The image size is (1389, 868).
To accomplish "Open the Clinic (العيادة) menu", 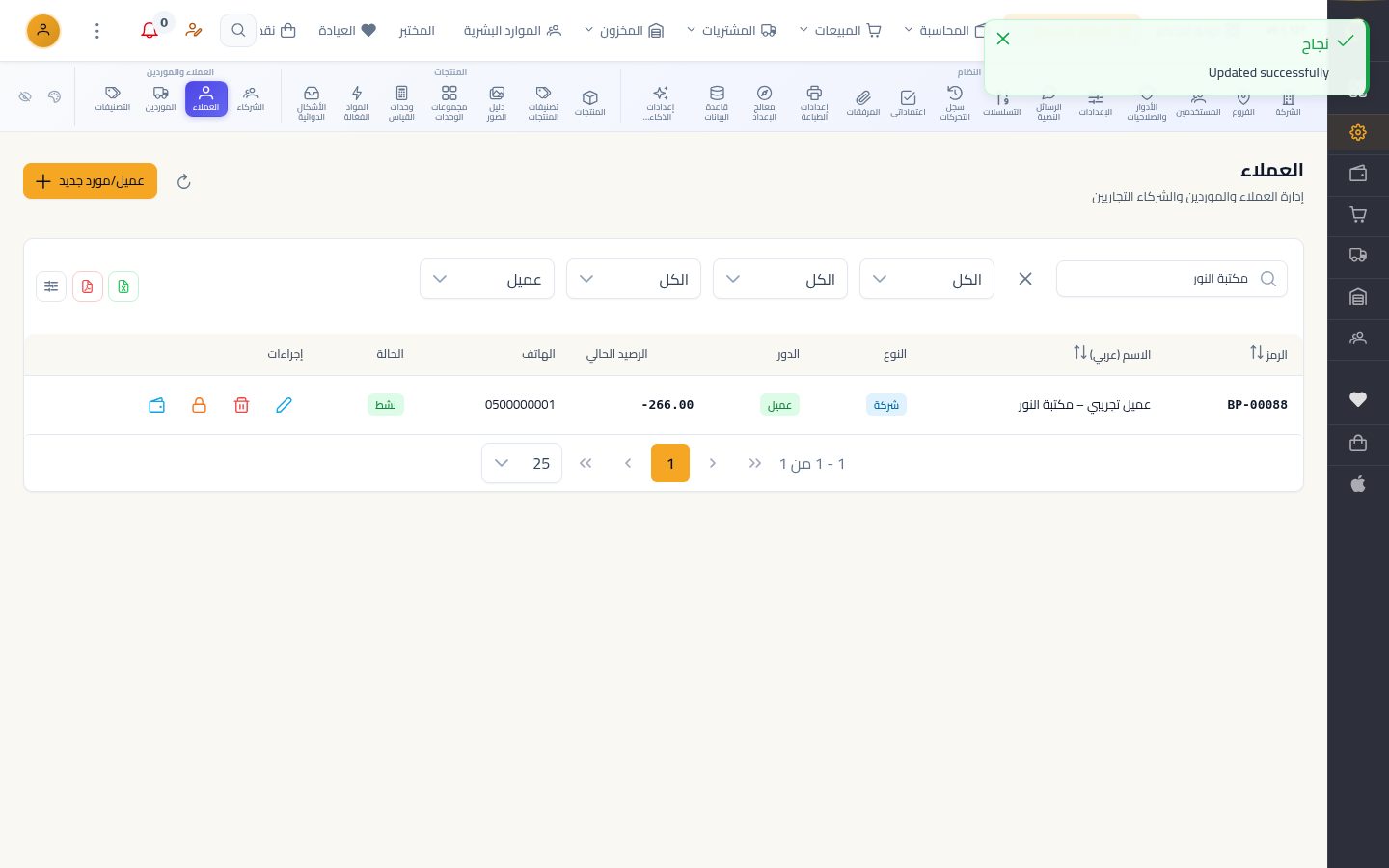I will point(347,31).
